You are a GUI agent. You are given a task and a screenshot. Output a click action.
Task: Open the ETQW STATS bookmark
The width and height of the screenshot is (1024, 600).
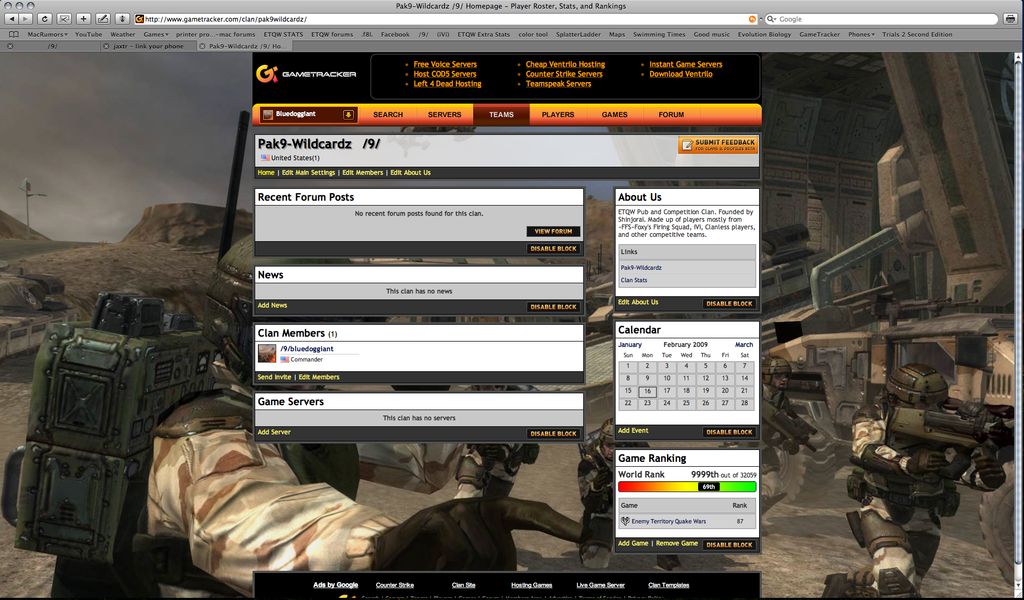[283, 34]
